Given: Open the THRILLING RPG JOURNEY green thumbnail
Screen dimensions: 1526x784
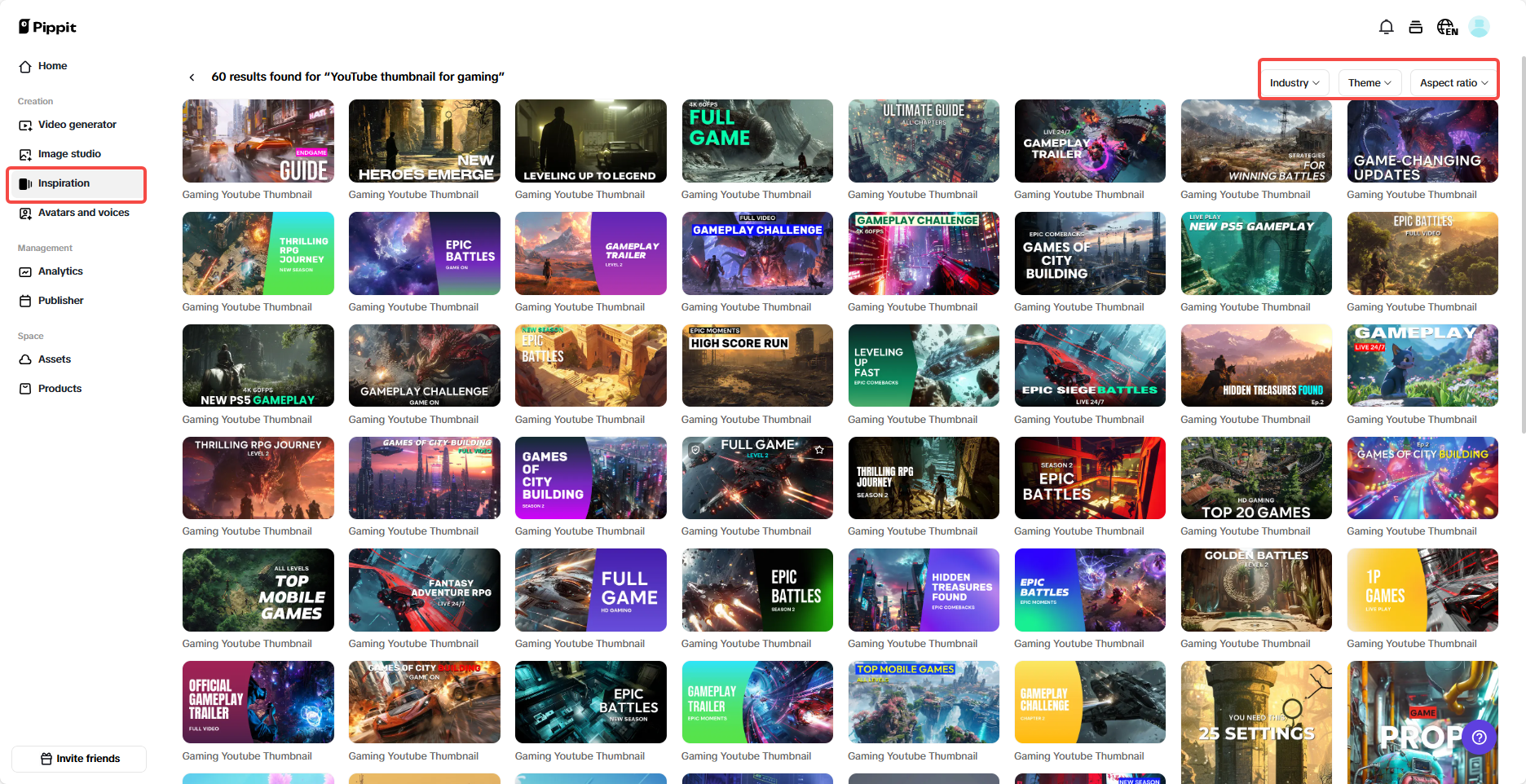Looking at the screenshot, I should tap(258, 253).
